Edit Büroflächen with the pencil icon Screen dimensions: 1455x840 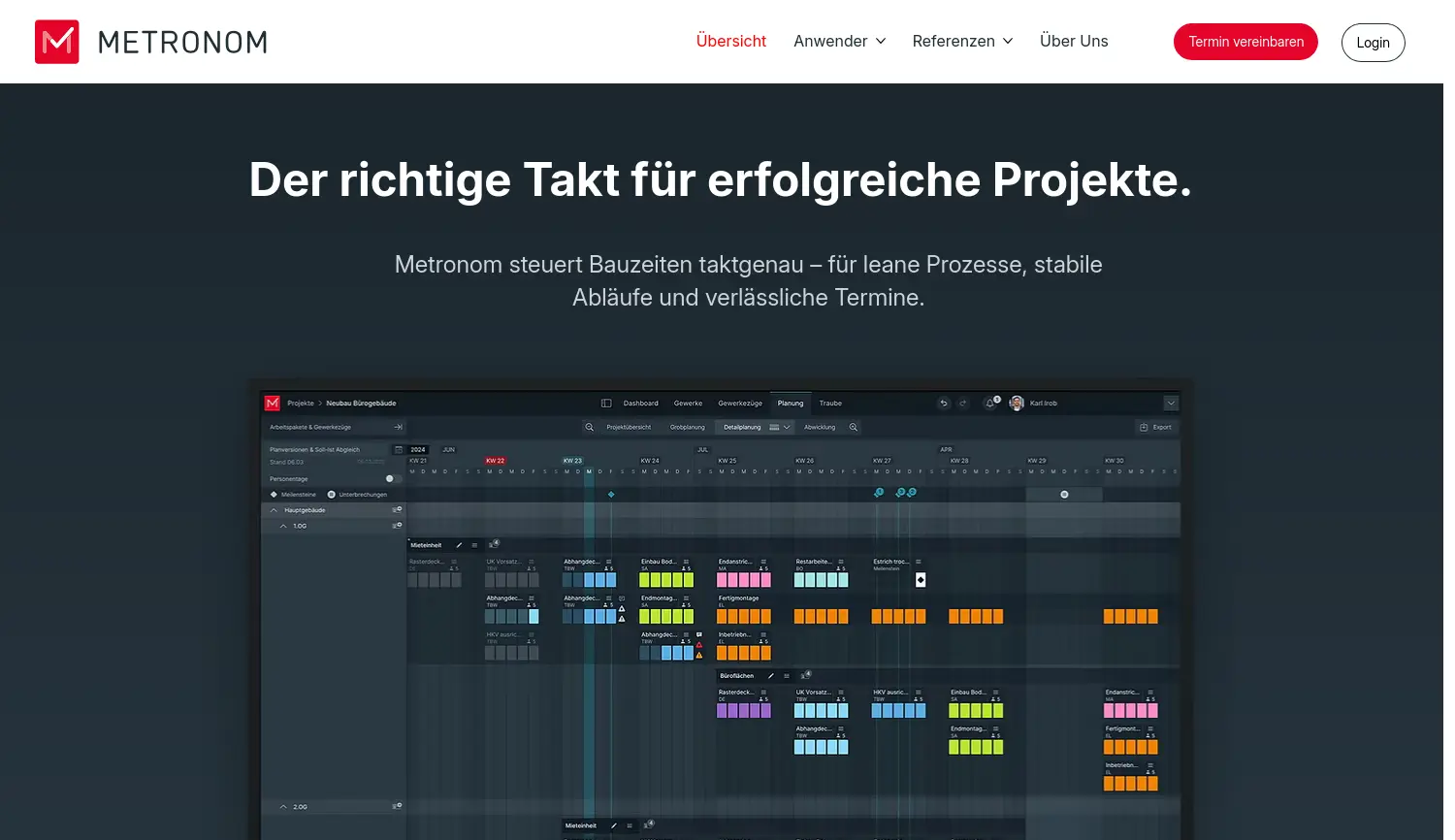point(771,676)
